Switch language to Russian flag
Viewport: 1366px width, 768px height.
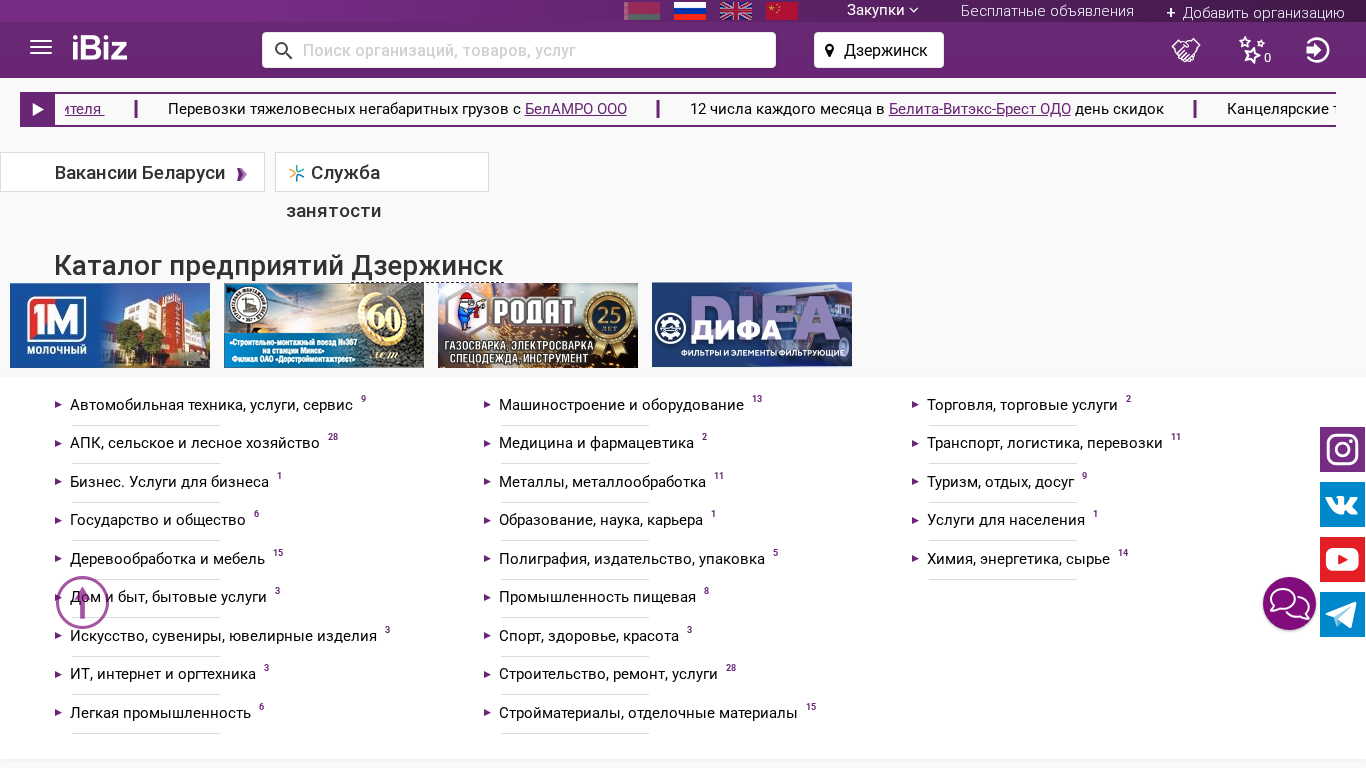click(x=690, y=11)
